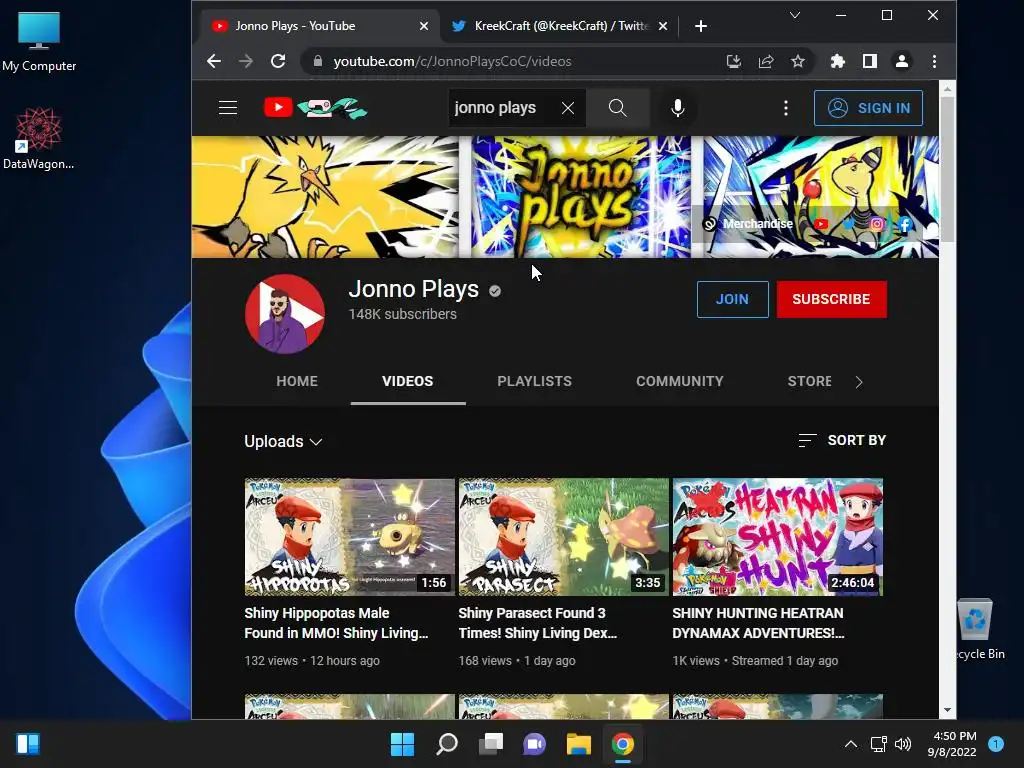
Task: Click the Chrome taskbar icon
Action: [x=622, y=744]
